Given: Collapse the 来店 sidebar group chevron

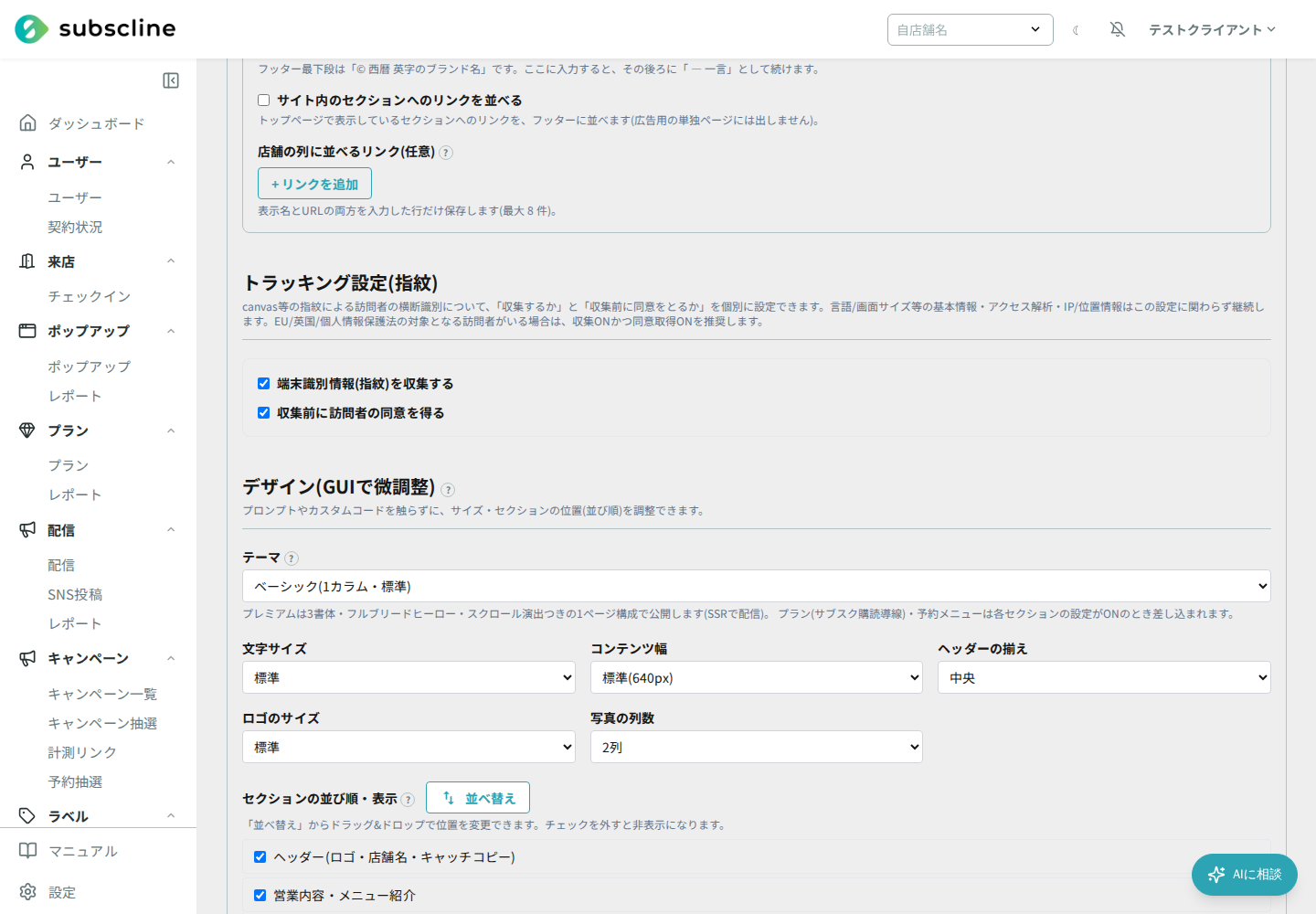Looking at the screenshot, I should click(x=171, y=261).
